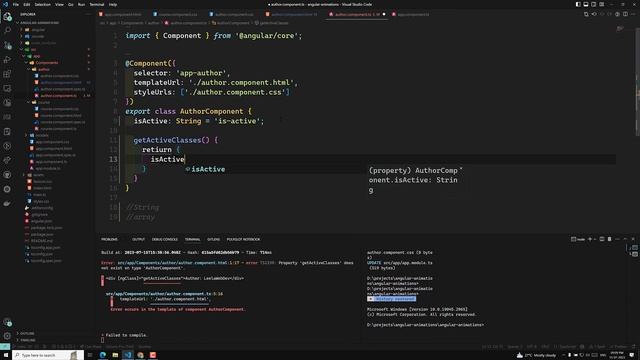The image size is (640, 360).
Task: Switch to the DEBUG CONSOLE panel tab
Action: click(164, 240)
